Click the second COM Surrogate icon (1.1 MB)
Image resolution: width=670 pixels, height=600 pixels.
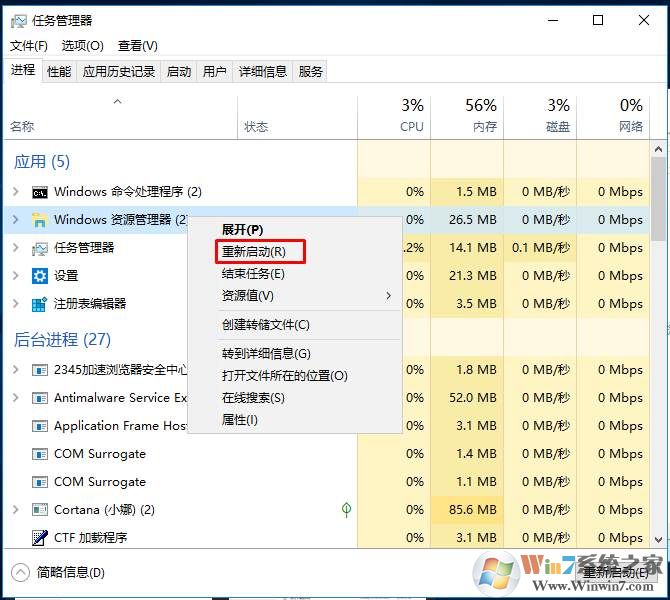[x=40, y=482]
